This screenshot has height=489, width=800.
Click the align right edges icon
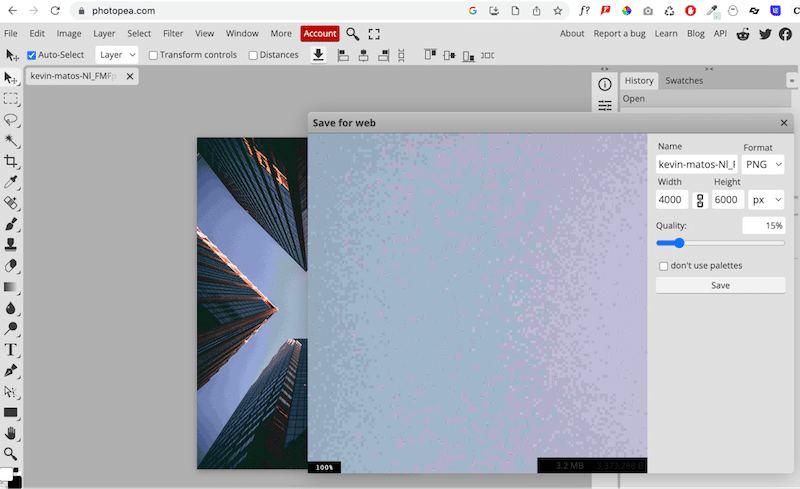click(384, 55)
